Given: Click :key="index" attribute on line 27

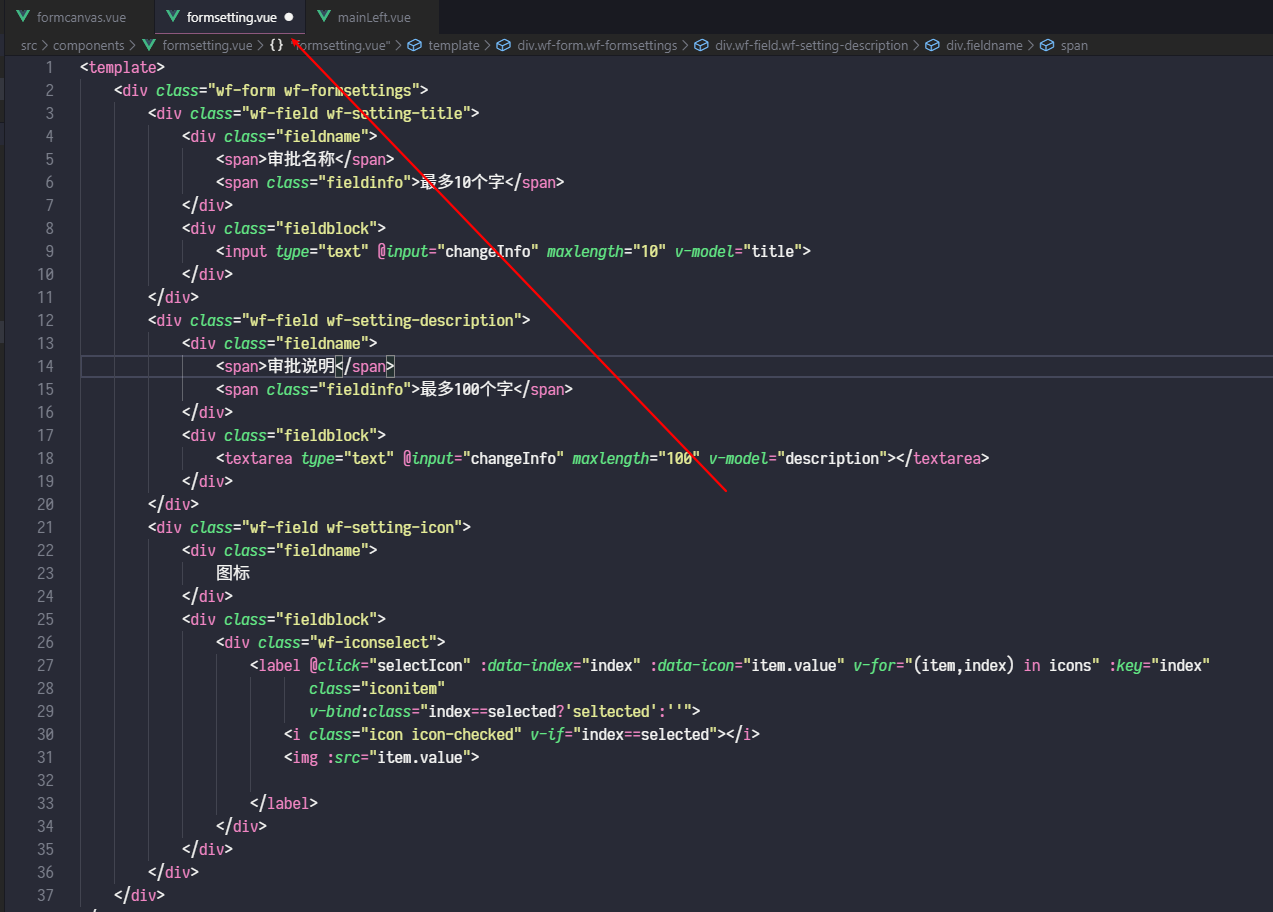Looking at the screenshot, I should tap(1160, 665).
